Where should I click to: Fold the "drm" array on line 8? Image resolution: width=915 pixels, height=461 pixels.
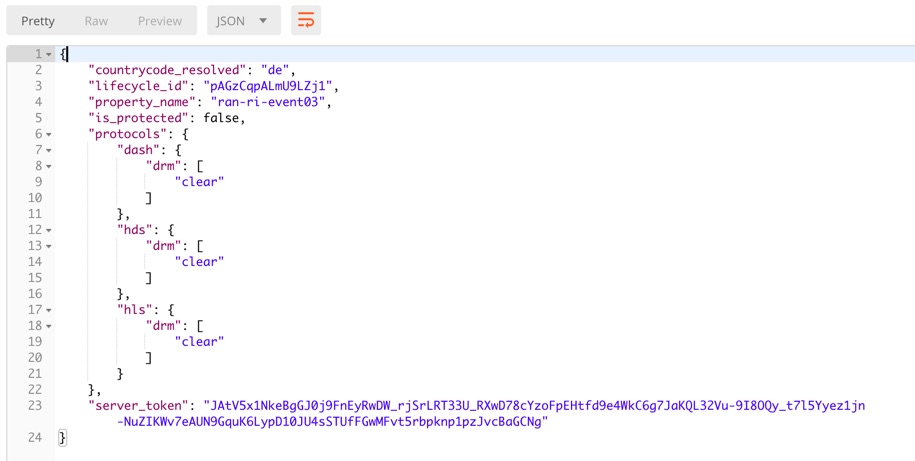pyautogui.click(x=49, y=166)
